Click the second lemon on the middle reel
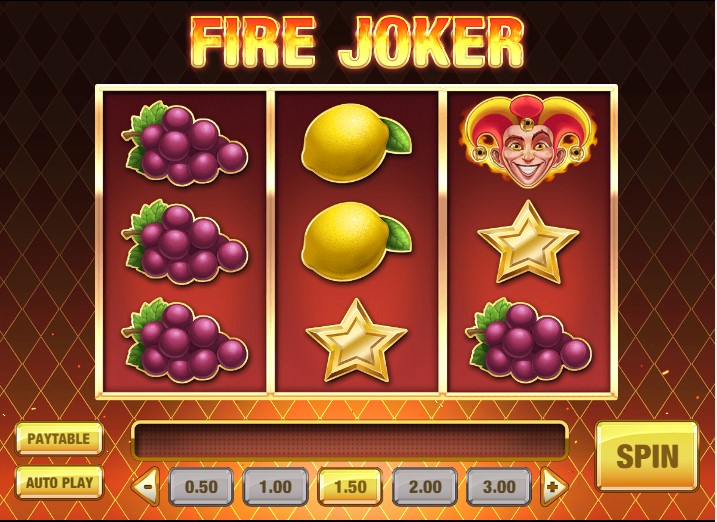Viewport: 717px width, 522px height. (356, 241)
